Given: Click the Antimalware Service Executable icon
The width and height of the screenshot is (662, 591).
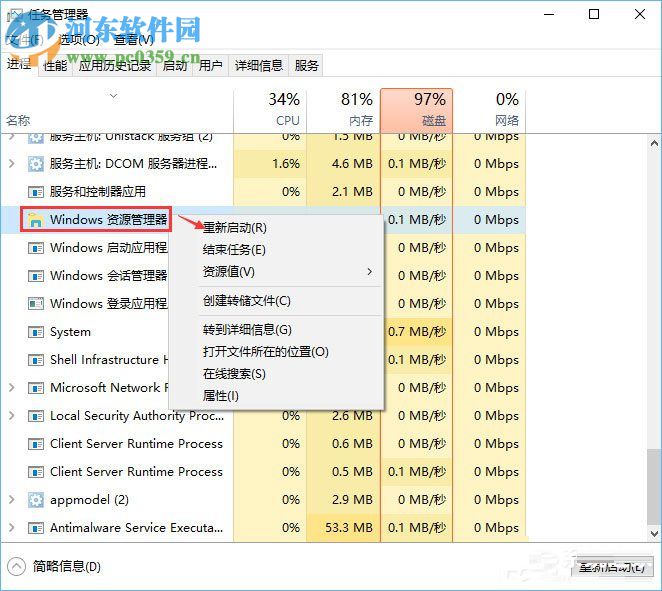Looking at the screenshot, I should pyautogui.click(x=35, y=528).
